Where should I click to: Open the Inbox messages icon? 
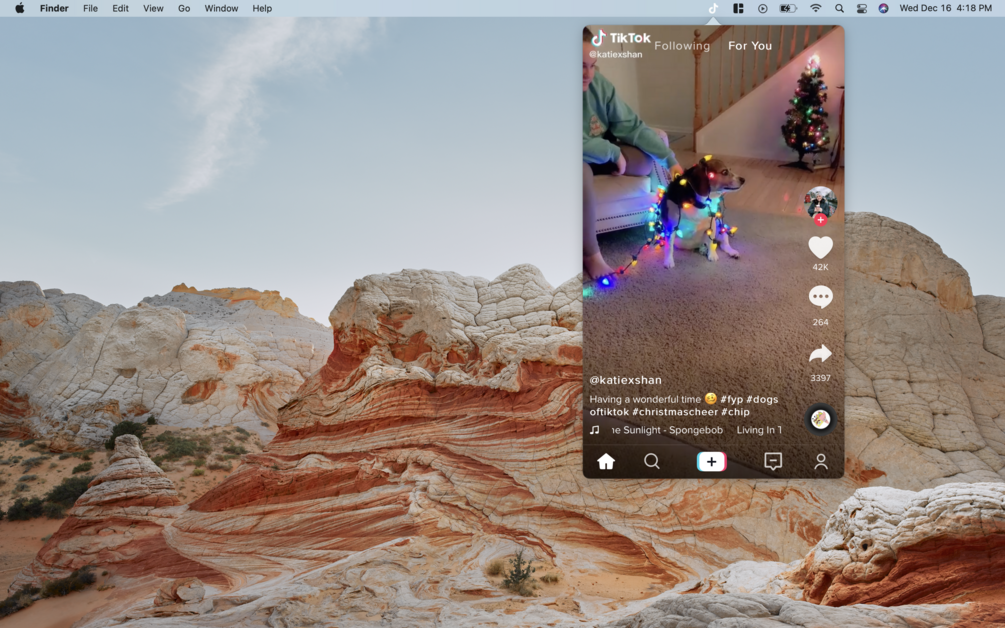(x=773, y=461)
